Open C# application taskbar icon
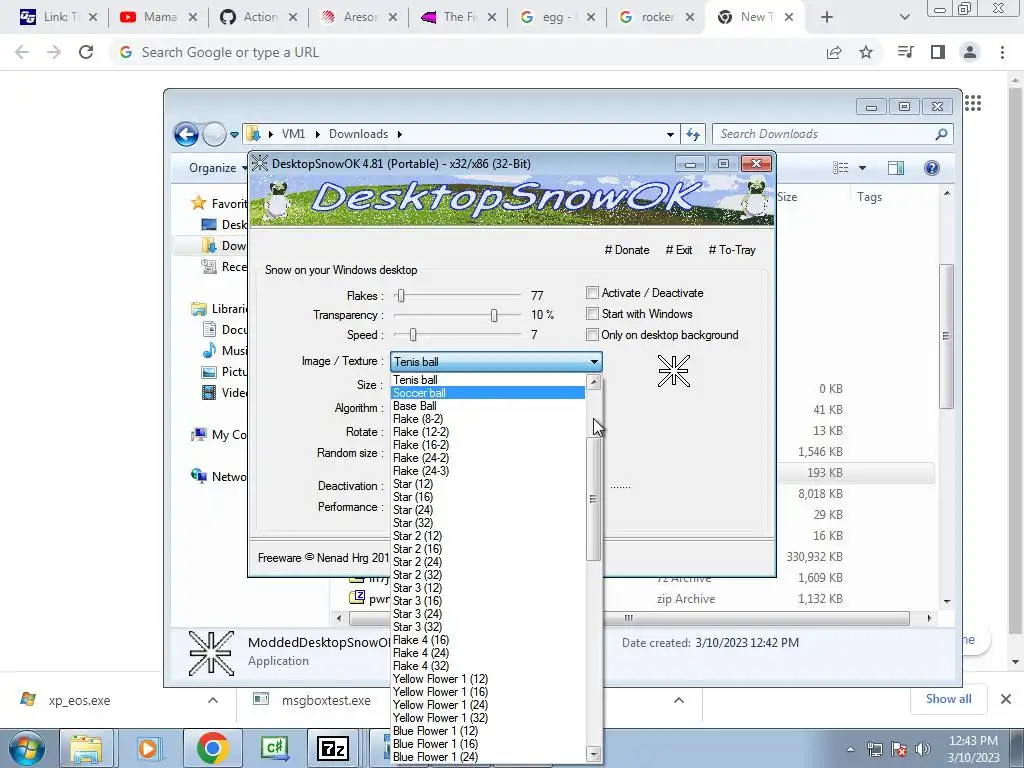 274,748
